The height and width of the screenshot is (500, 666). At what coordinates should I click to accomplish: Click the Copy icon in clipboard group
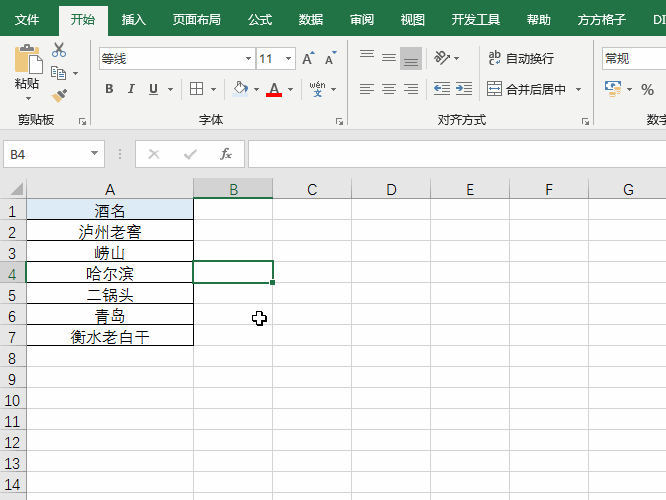[59, 73]
